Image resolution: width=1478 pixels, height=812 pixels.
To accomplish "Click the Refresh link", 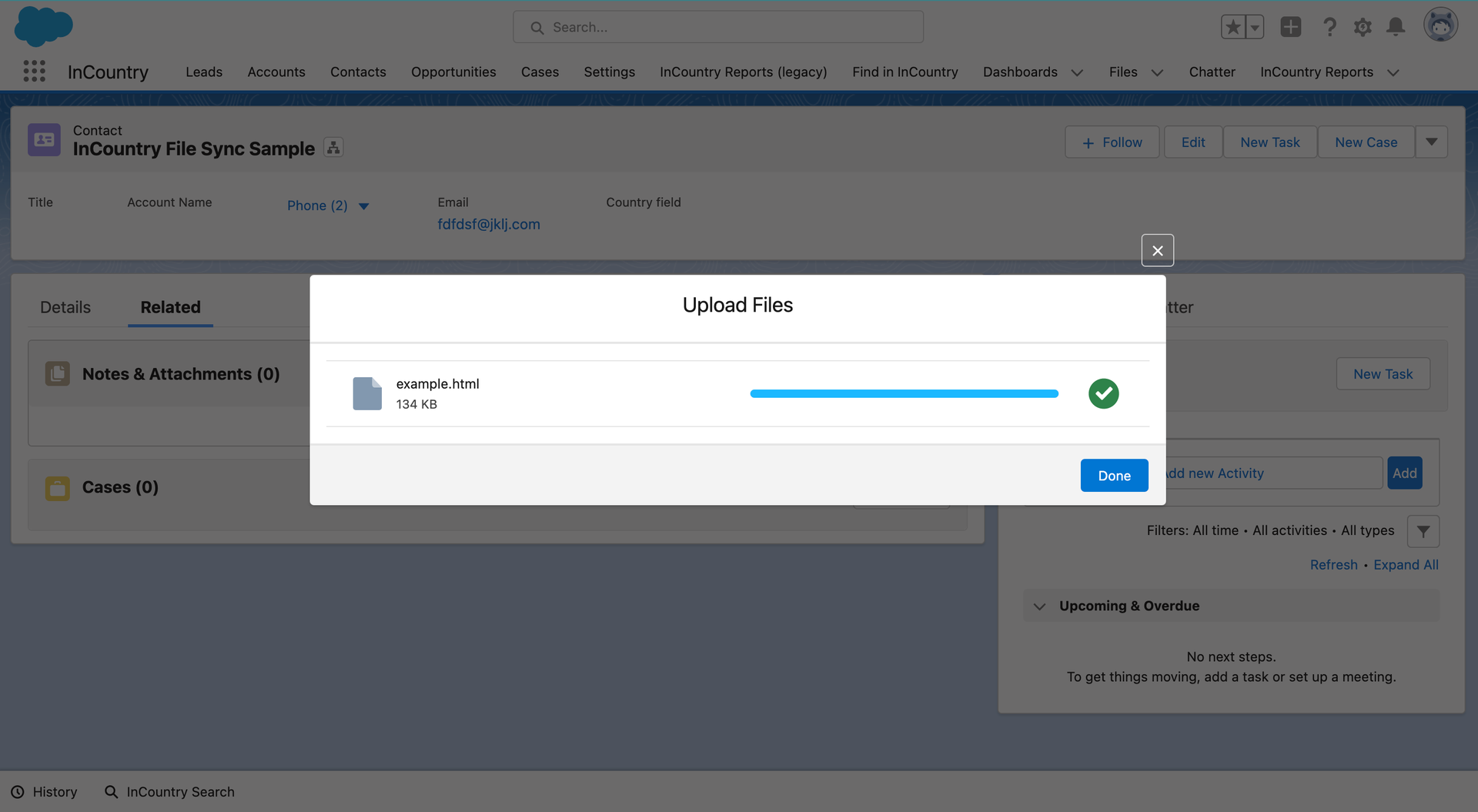I will 1334,565.
